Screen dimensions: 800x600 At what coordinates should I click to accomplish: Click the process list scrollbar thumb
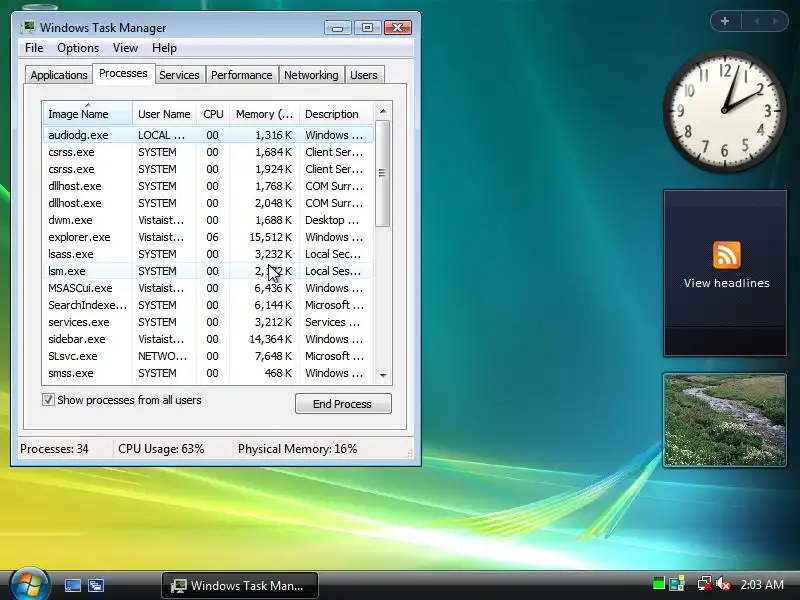[382, 173]
